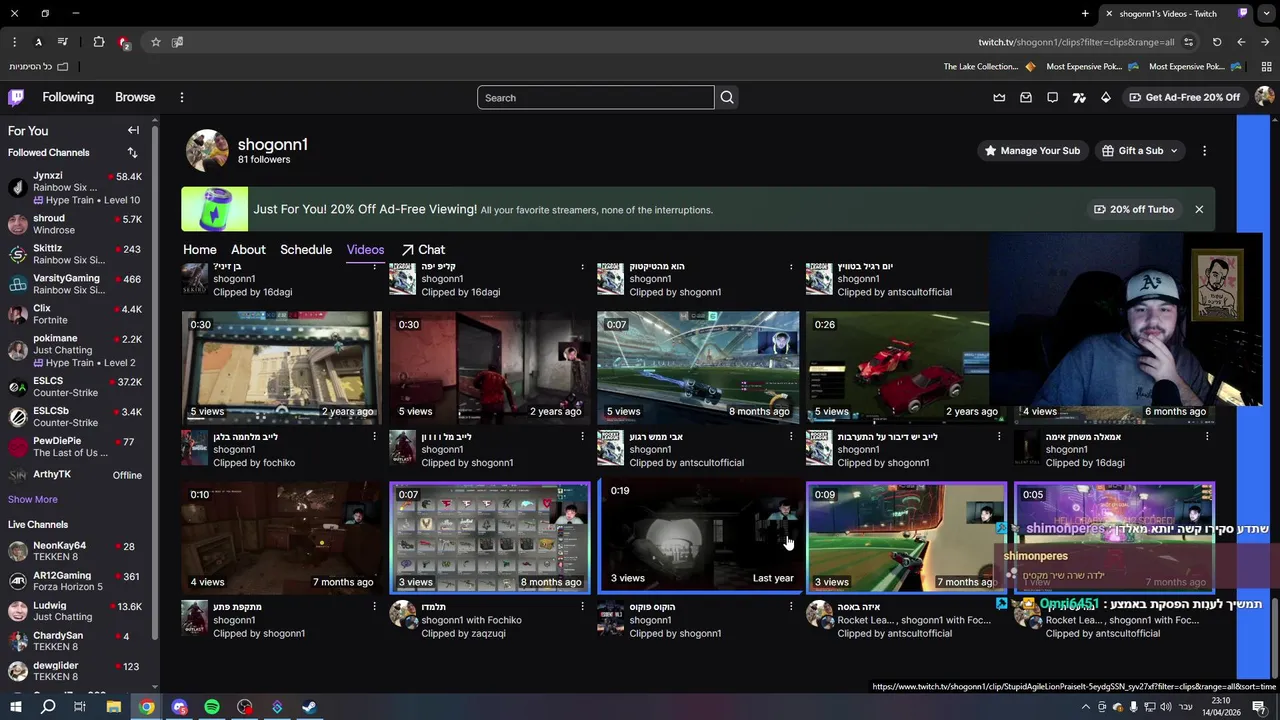Open the Chat popout tab
The height and width of the screenshot is (720, 1280).
(423, 249)
